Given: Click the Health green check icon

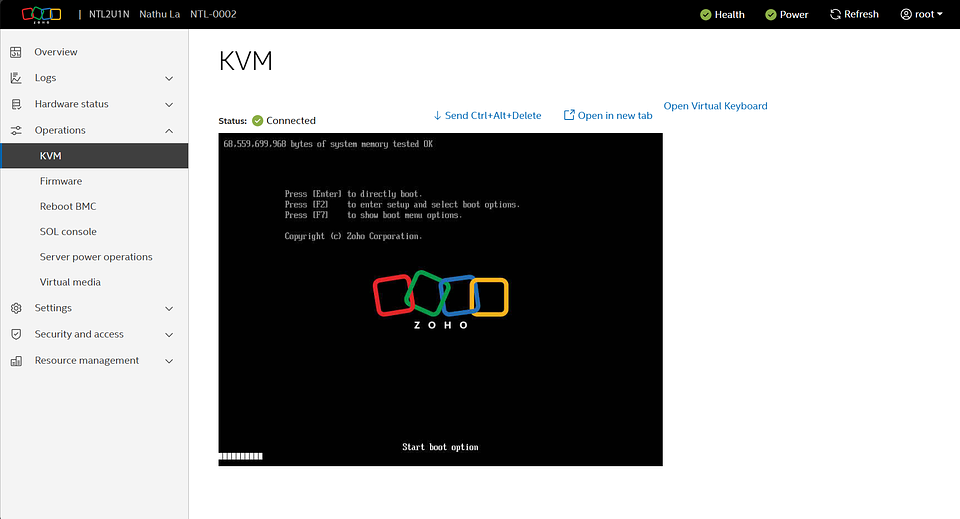Looking at the screenshot, I should pos(706,15).
